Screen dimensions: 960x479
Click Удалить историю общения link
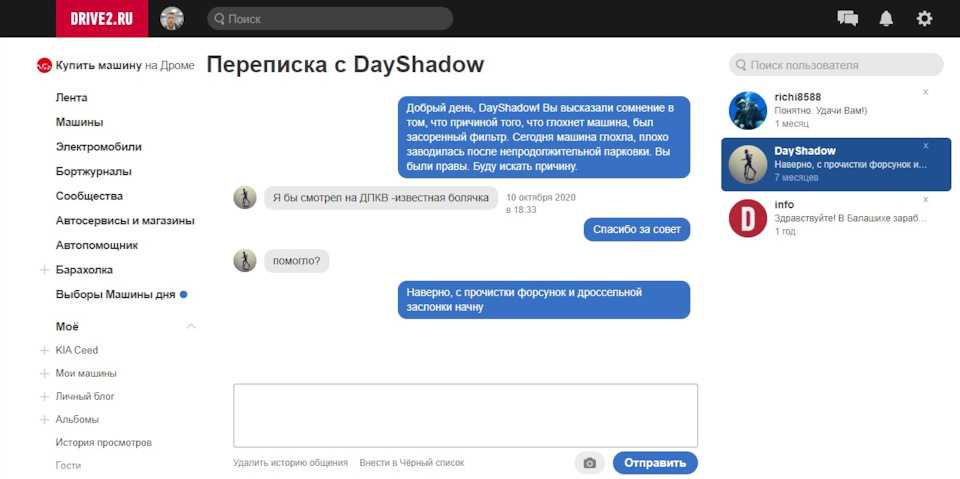pos(290,463)
